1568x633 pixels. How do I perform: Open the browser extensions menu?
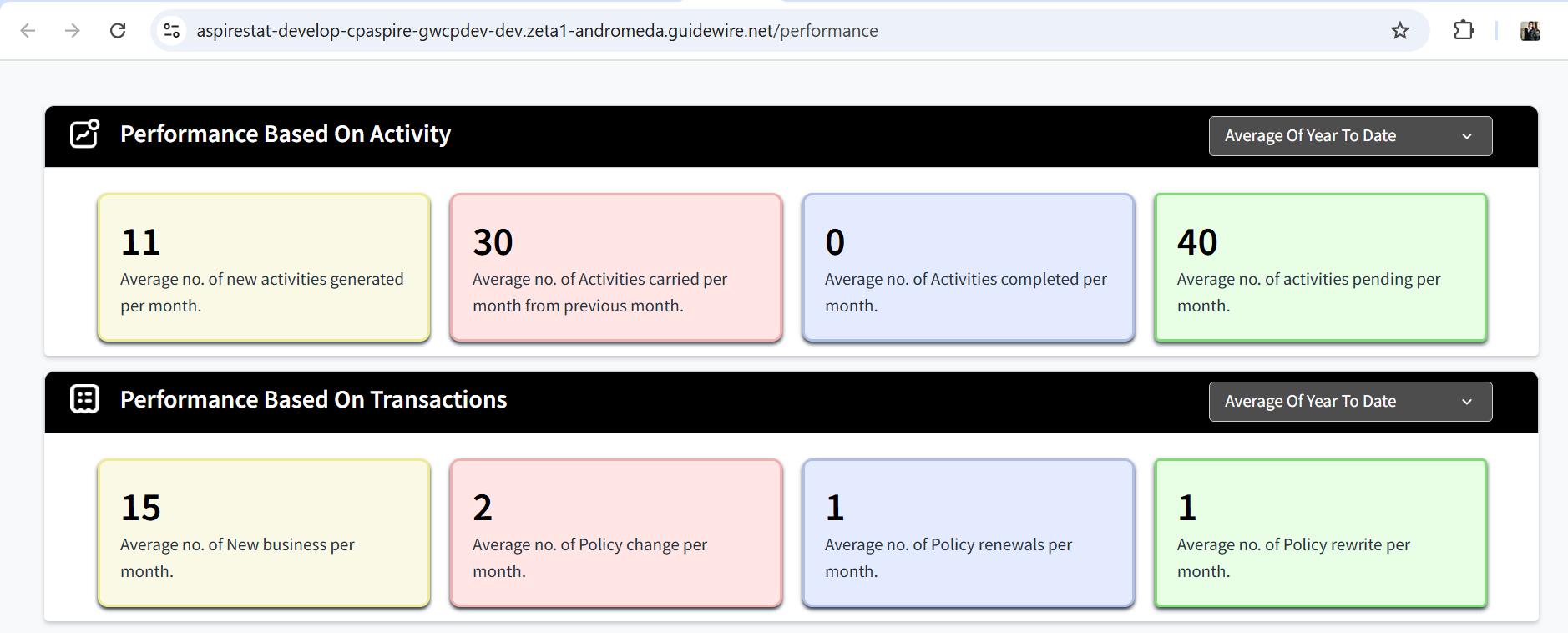1463,31
